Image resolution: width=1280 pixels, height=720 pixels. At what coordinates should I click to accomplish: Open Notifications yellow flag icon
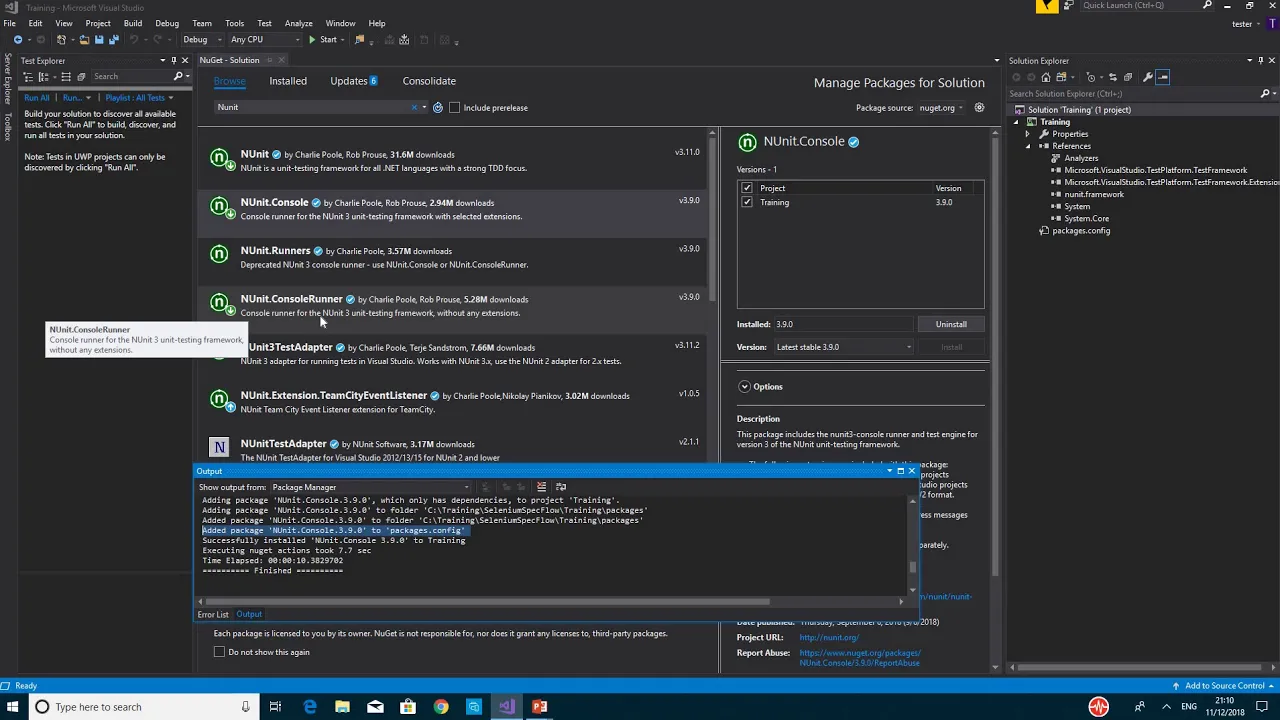(1046, 6)
